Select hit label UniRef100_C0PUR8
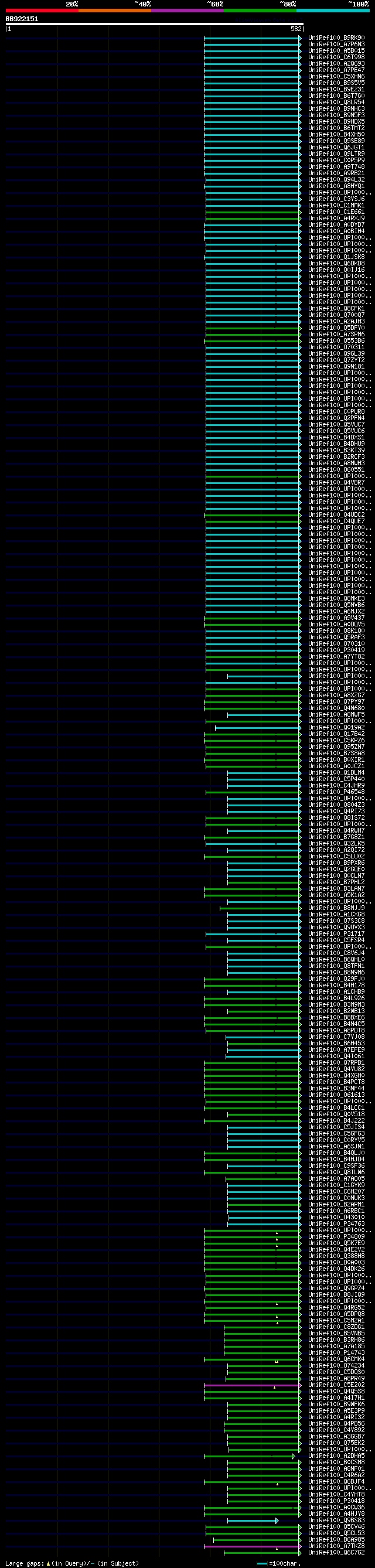 click(337, 411)
